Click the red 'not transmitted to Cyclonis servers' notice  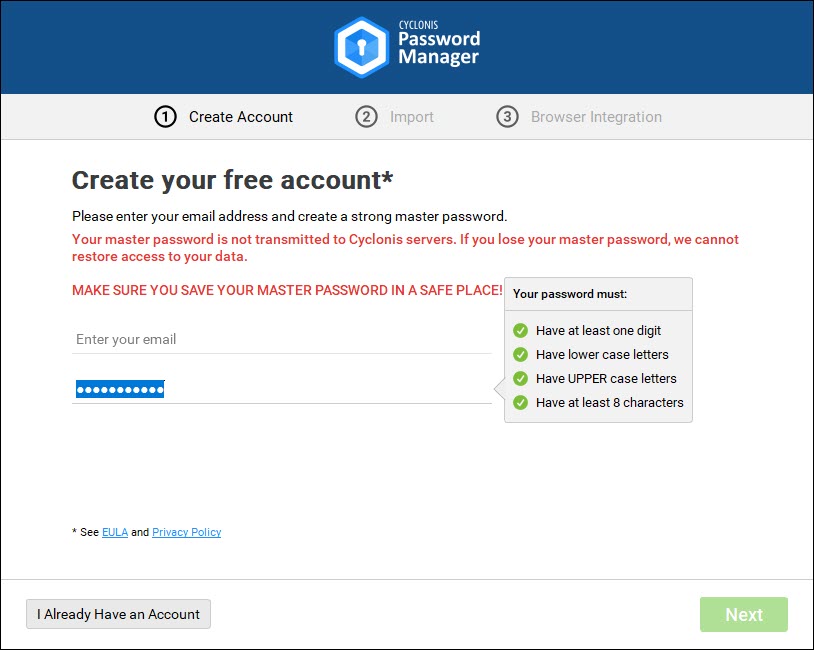click(405, 248)
